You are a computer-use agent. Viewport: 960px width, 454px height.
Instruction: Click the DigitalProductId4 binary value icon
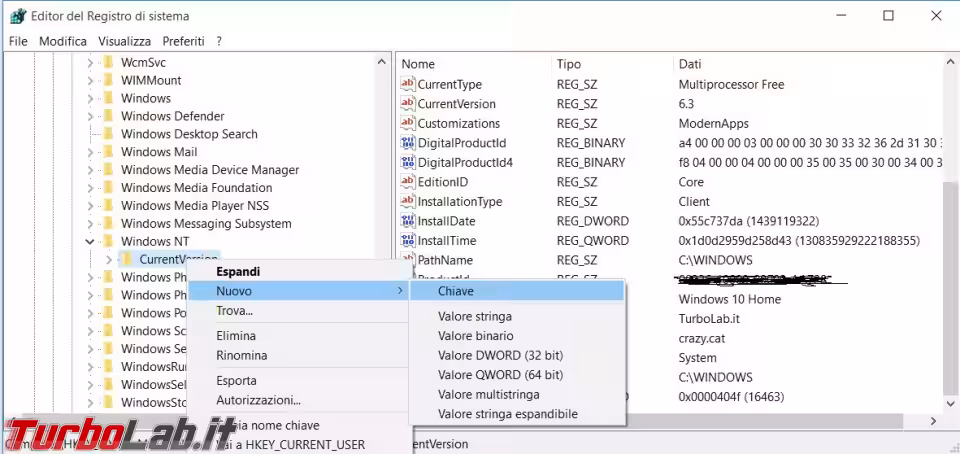click(x=408, y=163)
